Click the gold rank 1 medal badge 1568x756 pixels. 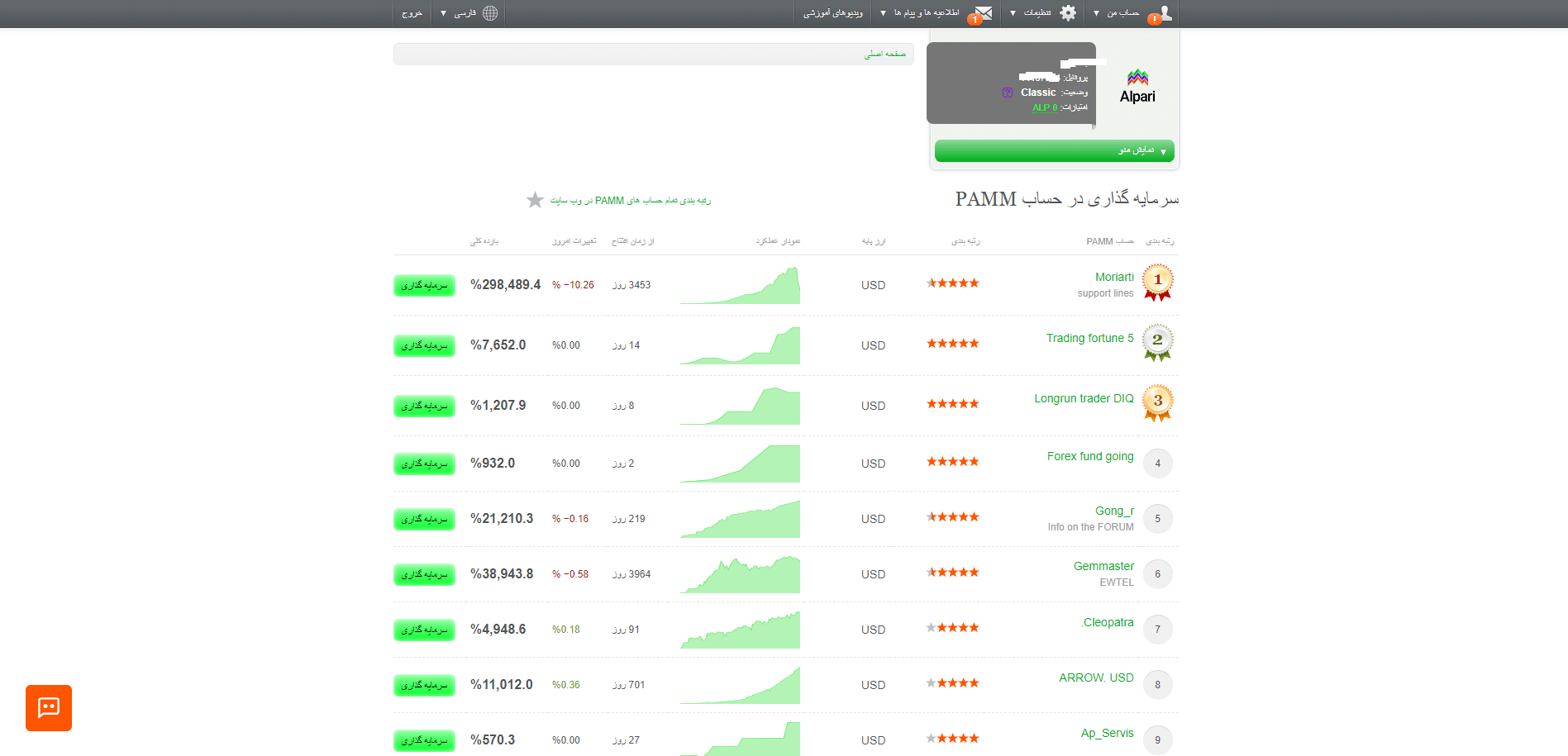[1157, 283]
